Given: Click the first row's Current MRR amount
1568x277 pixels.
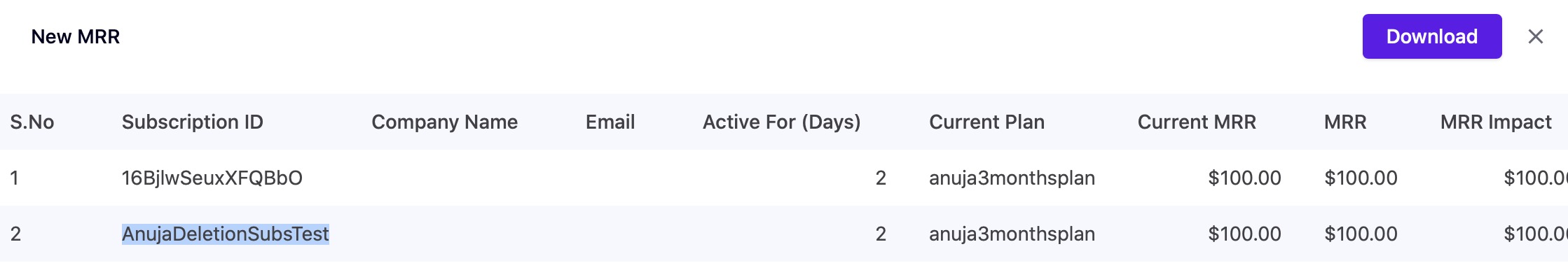Looking at the screenshot, I should point(1244,178).
